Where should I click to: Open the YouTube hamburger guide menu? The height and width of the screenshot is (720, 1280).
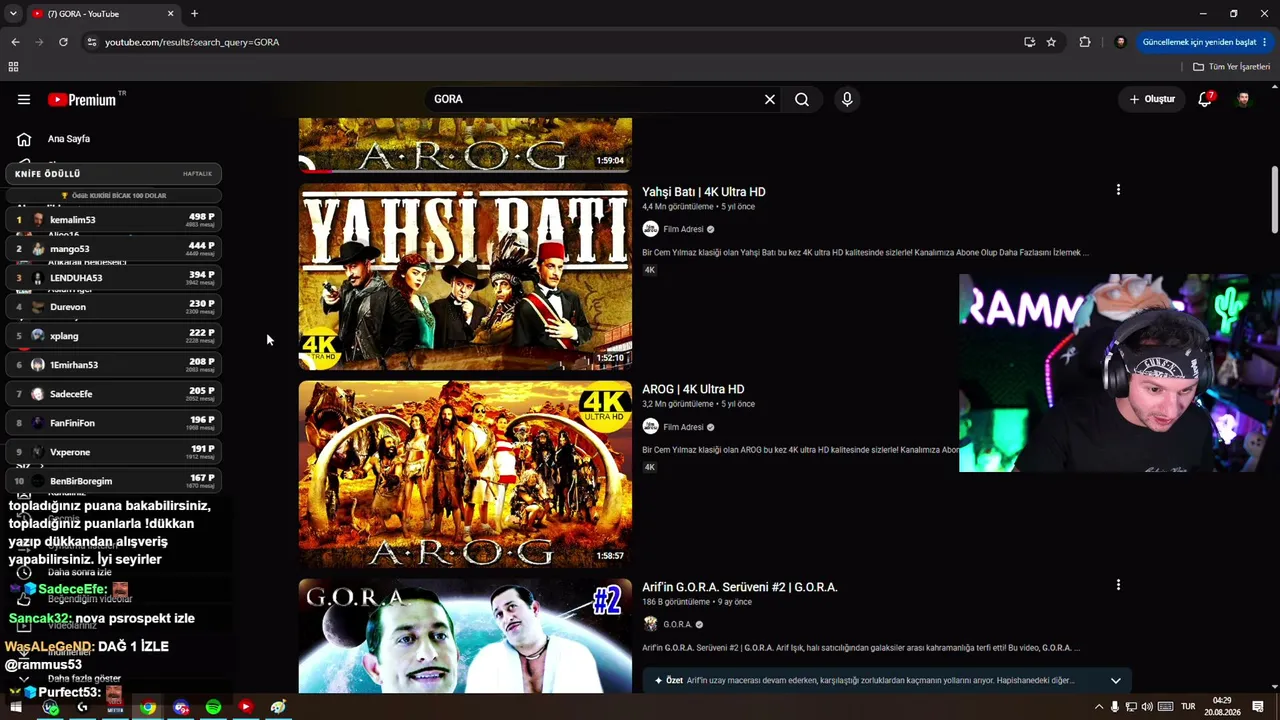coord(24,99)
